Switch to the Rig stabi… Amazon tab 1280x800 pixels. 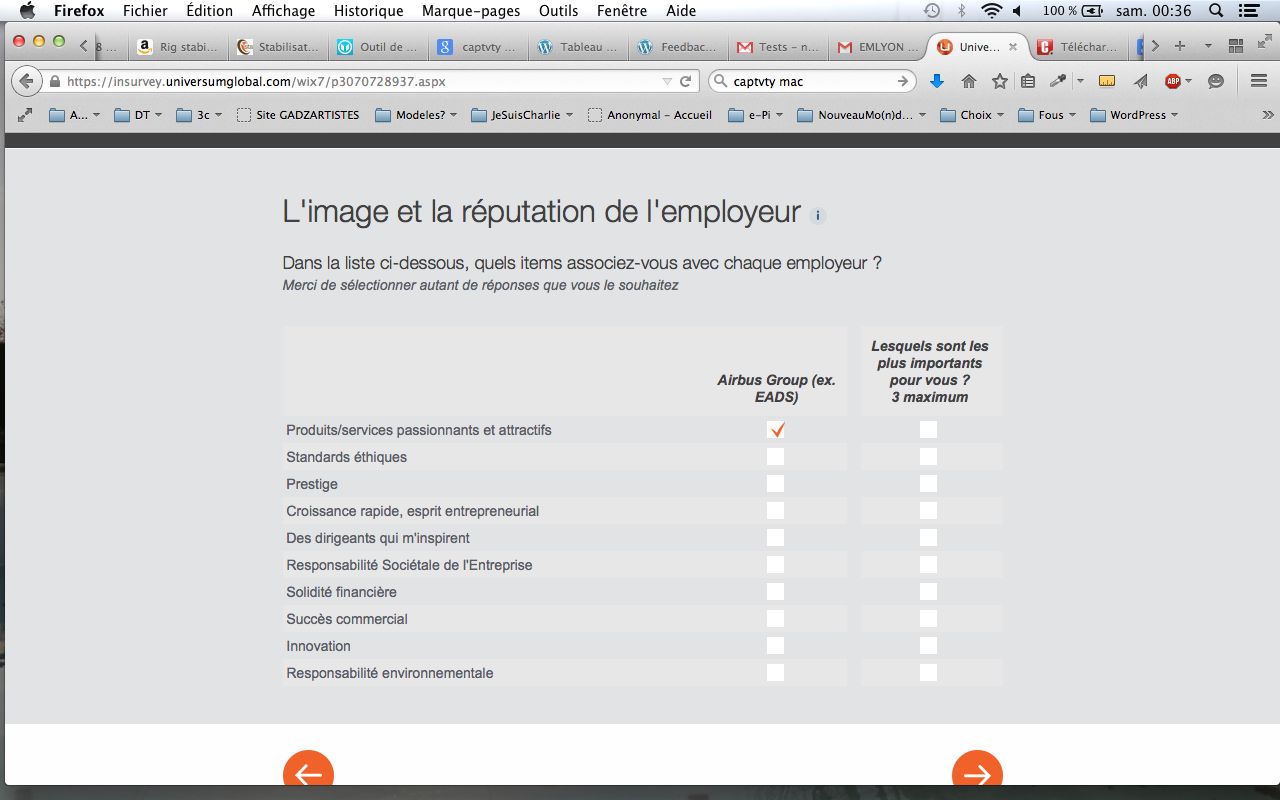click(178, 47)
